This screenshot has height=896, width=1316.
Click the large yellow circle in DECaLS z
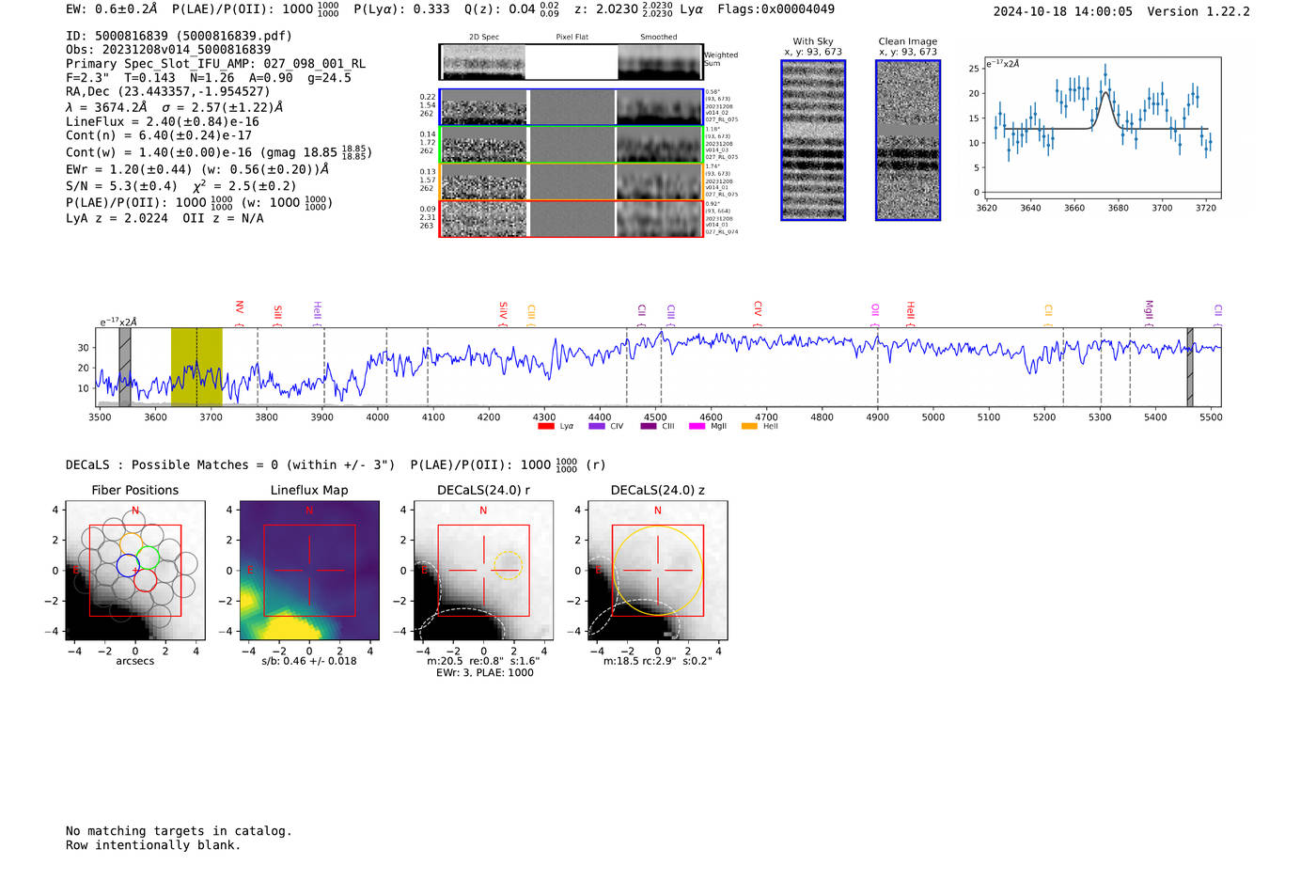click(x=657, y=571)
